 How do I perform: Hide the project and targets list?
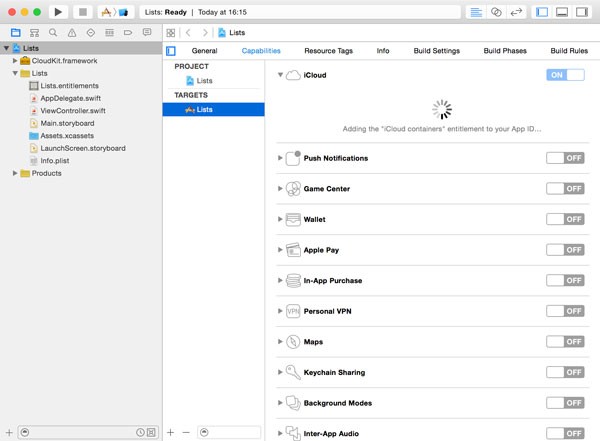[x=171, y=51]
